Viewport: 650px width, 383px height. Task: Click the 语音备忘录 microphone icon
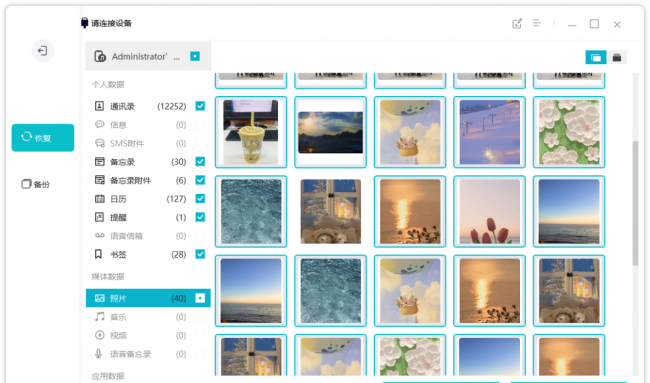[x=99, y=354]
